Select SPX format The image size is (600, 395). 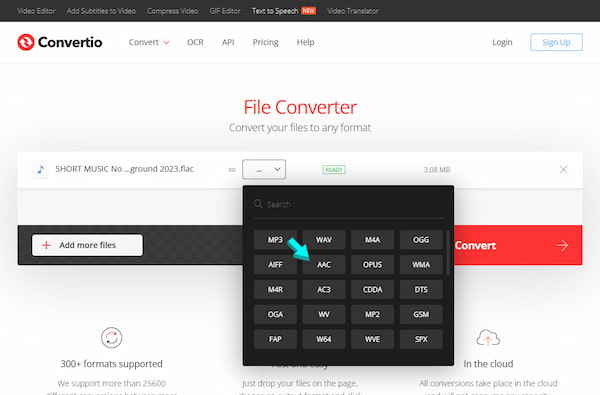pyautogui.click(x=421, y=339)
